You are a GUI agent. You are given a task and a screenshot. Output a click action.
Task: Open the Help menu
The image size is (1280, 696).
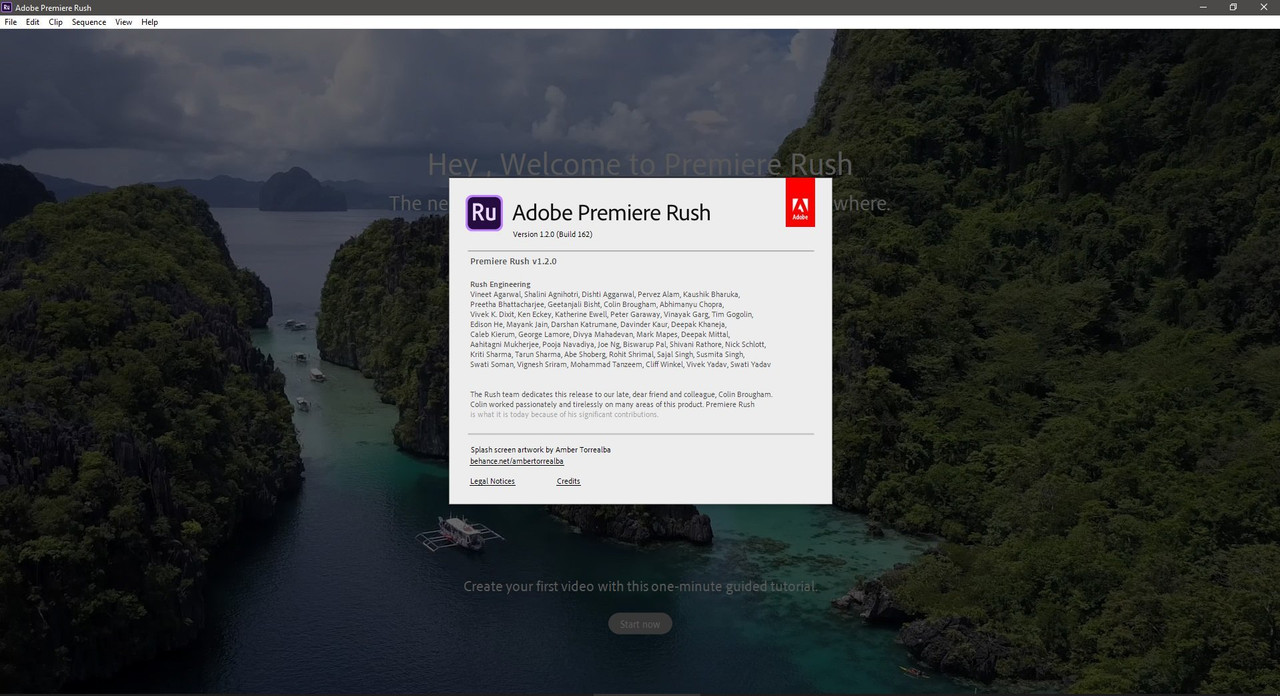point(150,22)
